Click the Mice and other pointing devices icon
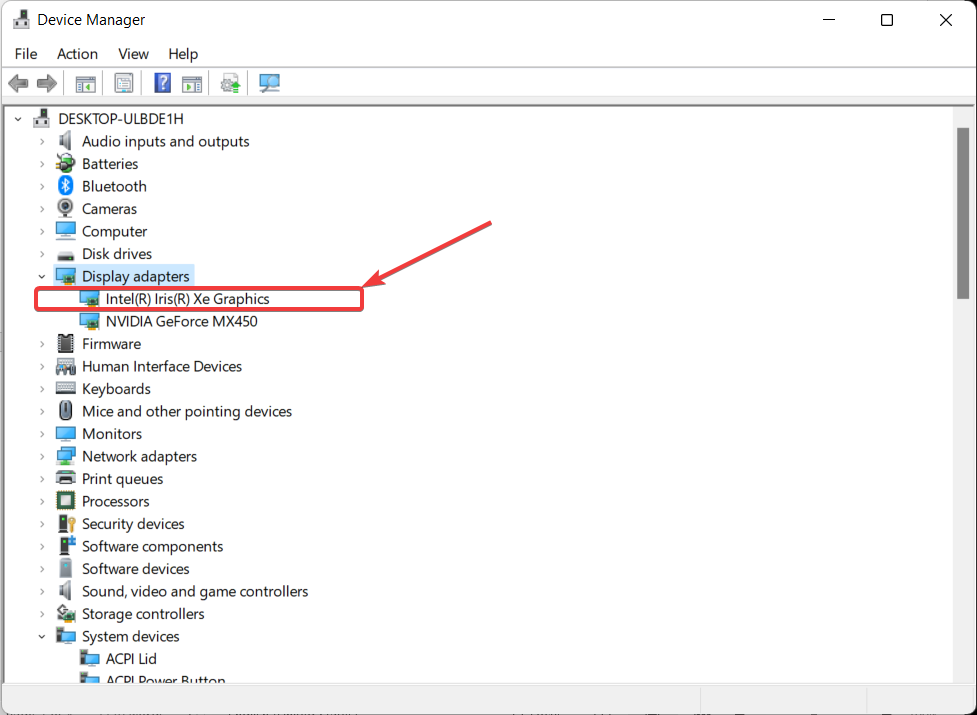Viewport: 977px width, 715px height. pyautogui.click(x=65, y=410)
